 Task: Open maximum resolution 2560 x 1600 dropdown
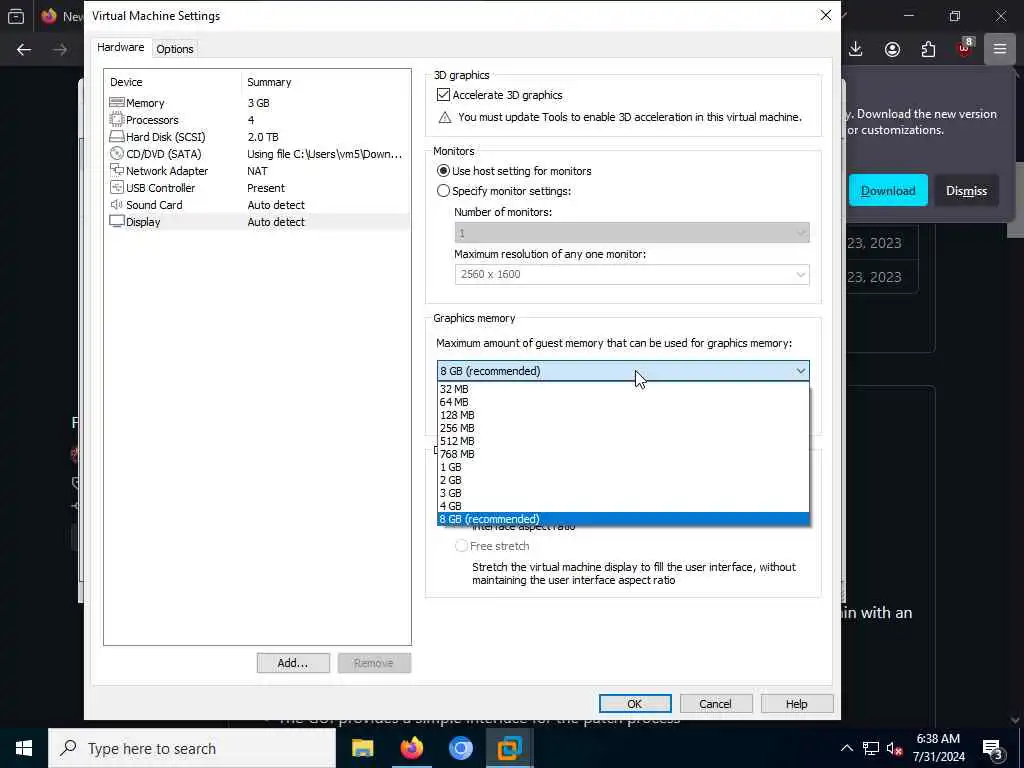pyautogui.click(x=632, y=274)
